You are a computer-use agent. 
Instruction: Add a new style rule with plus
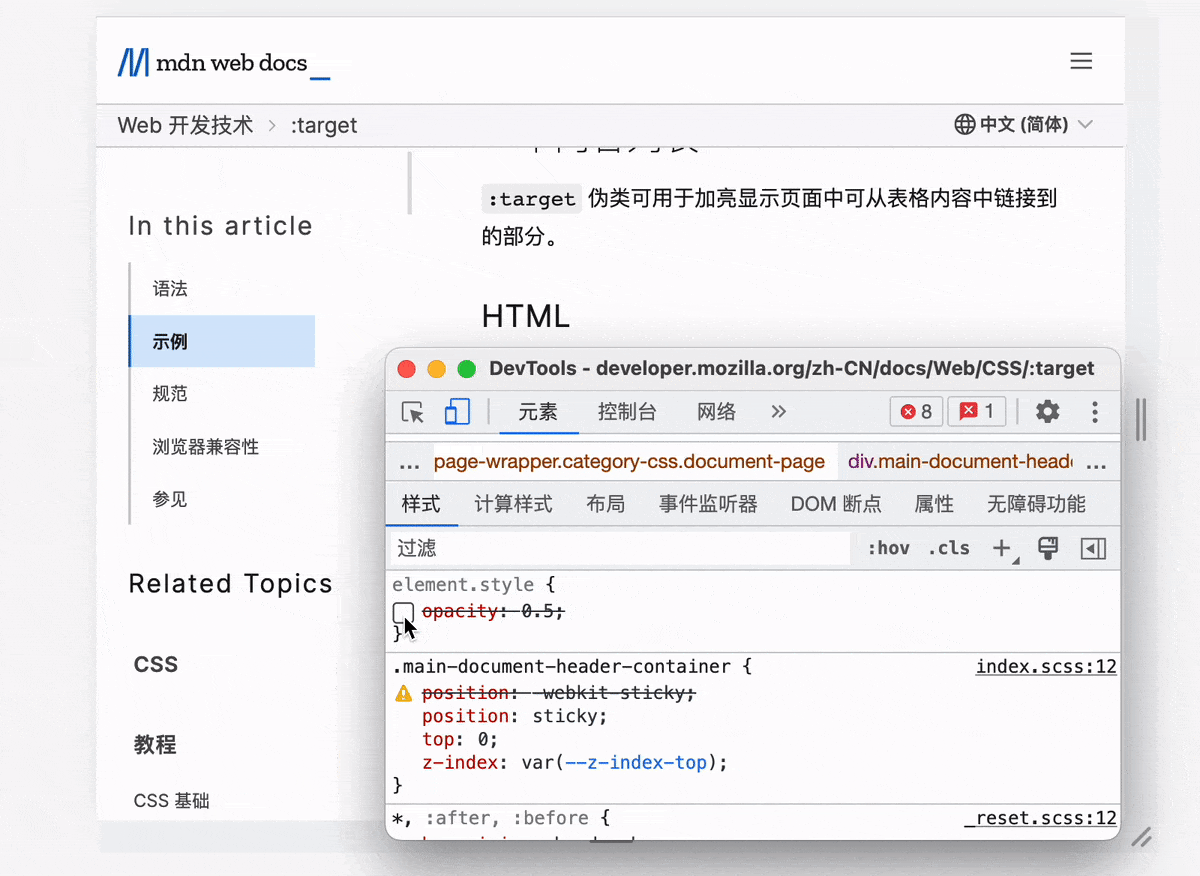tap(1001, 548)
